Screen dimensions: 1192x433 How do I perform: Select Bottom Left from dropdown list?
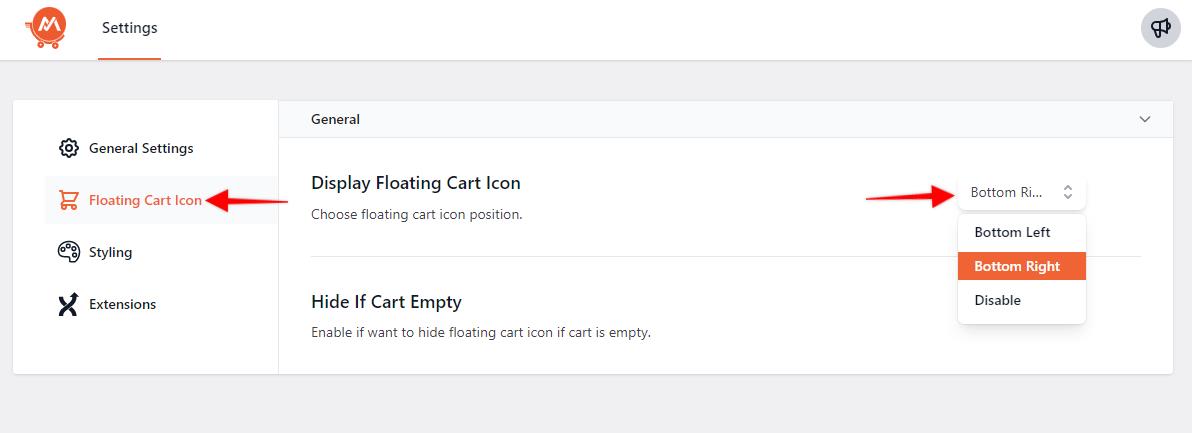pos(1012,232)
